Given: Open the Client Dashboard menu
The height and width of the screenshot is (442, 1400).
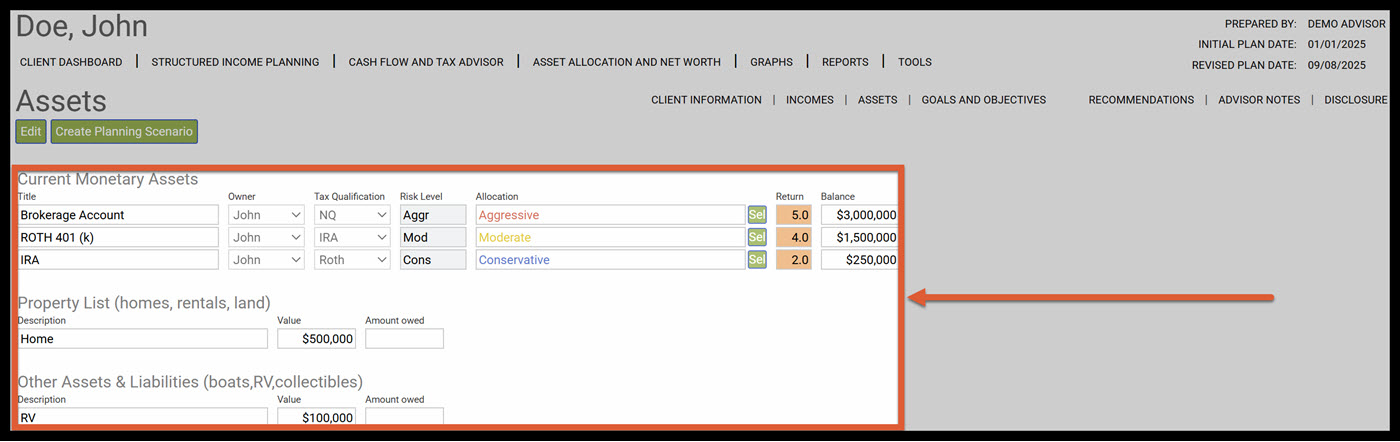Looking at the screenshot, I should tap(71, 62).
